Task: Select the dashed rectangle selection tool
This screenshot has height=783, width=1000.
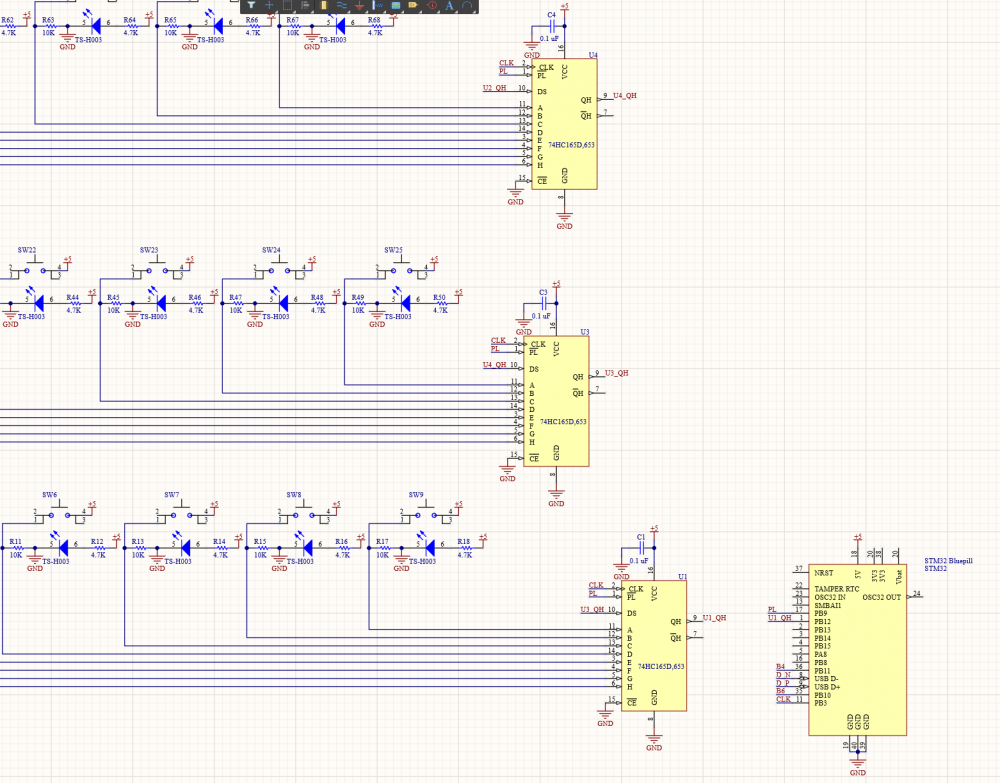Action: point(287,6)
